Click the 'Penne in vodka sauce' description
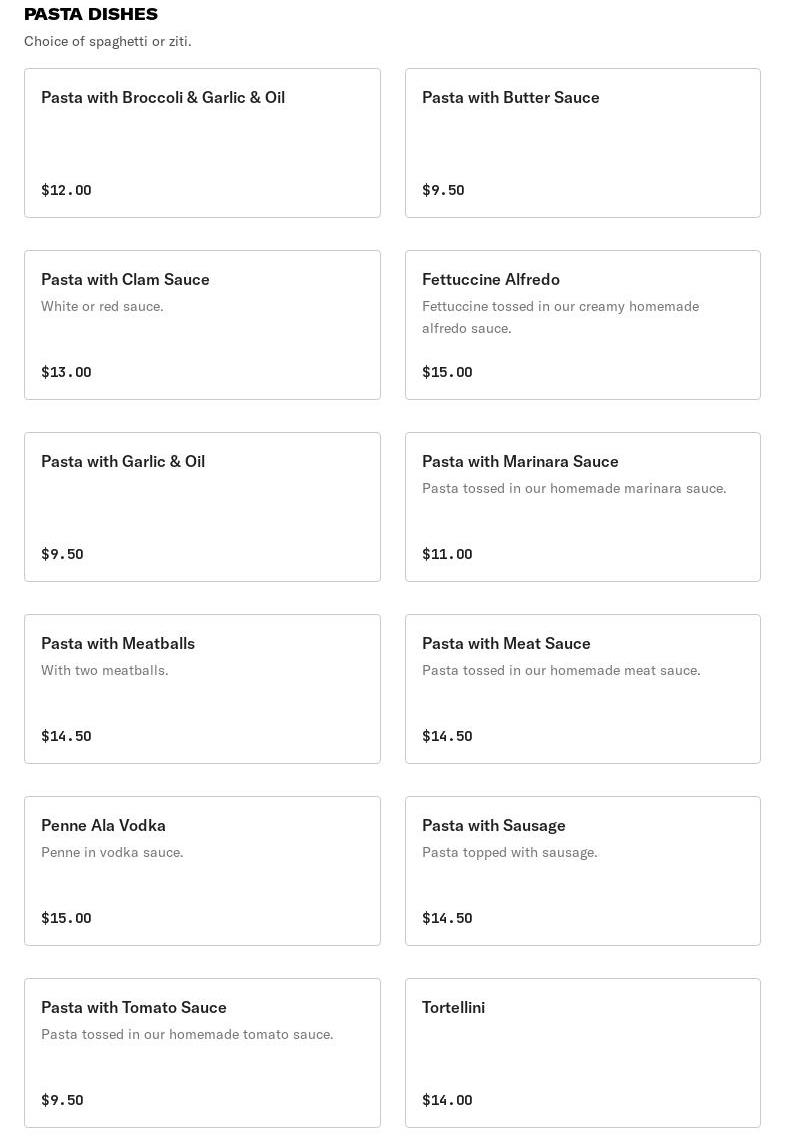Image resolution: width=785 pixels, height=1142 pixels. click(x=112, y=852)
